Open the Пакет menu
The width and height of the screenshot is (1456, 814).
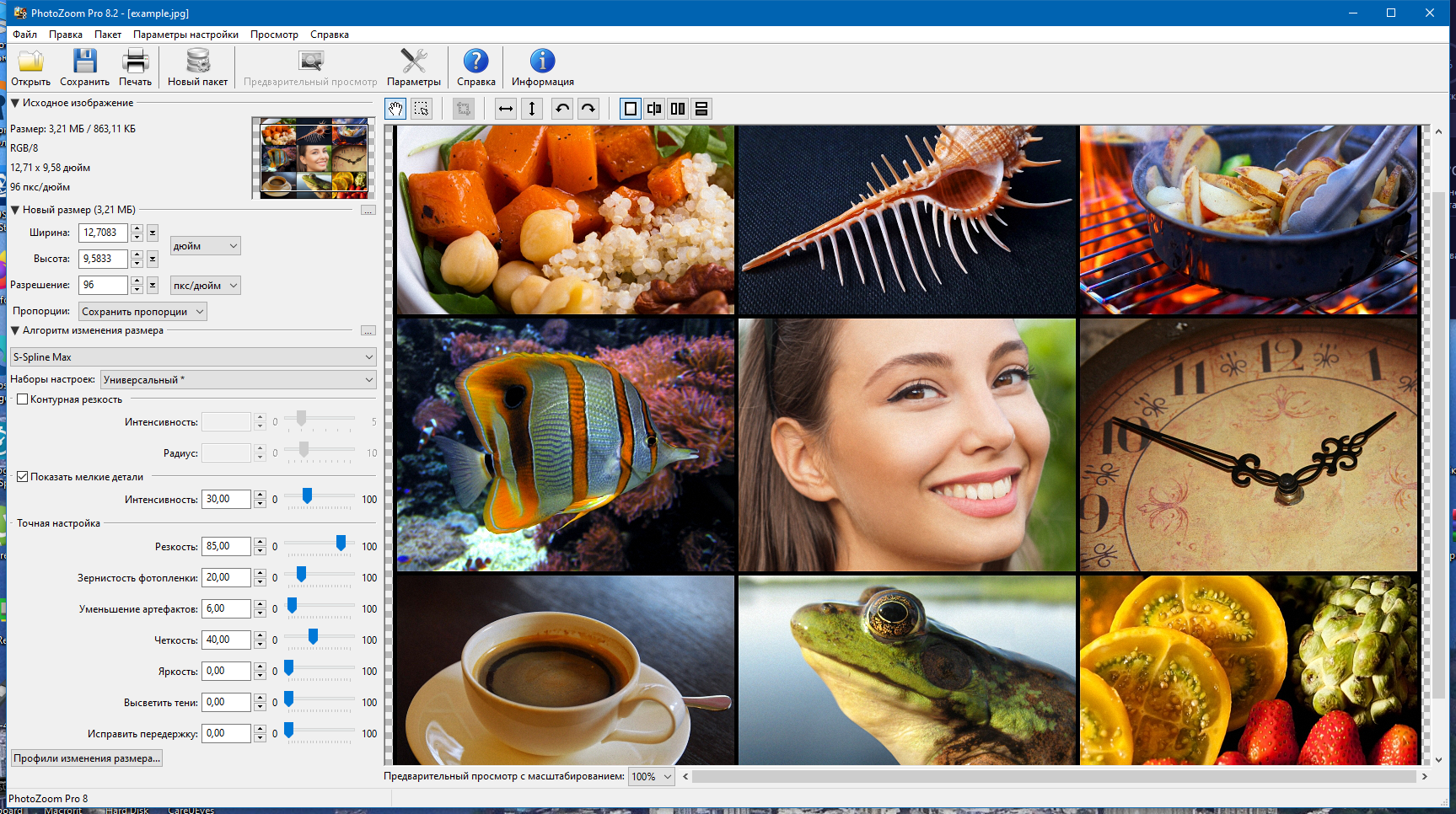pos(107,35)
